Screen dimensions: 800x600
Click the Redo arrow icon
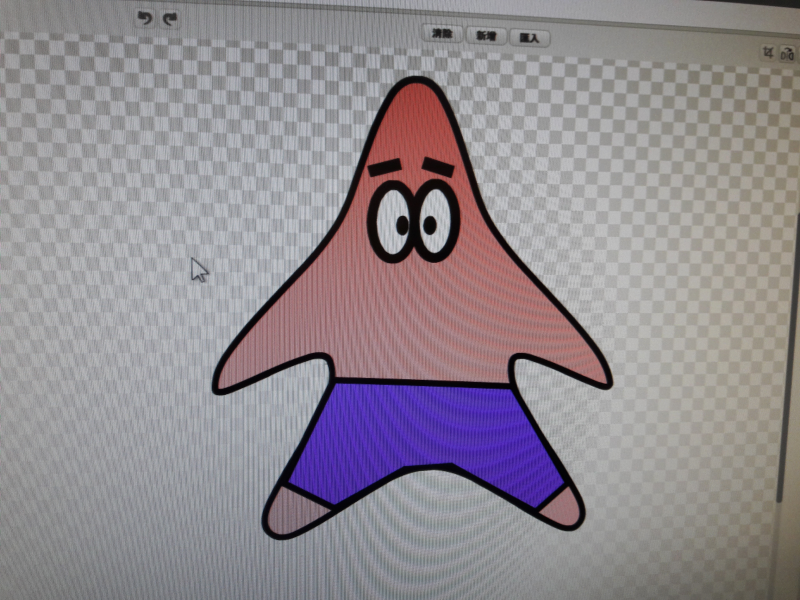point(170,19)
